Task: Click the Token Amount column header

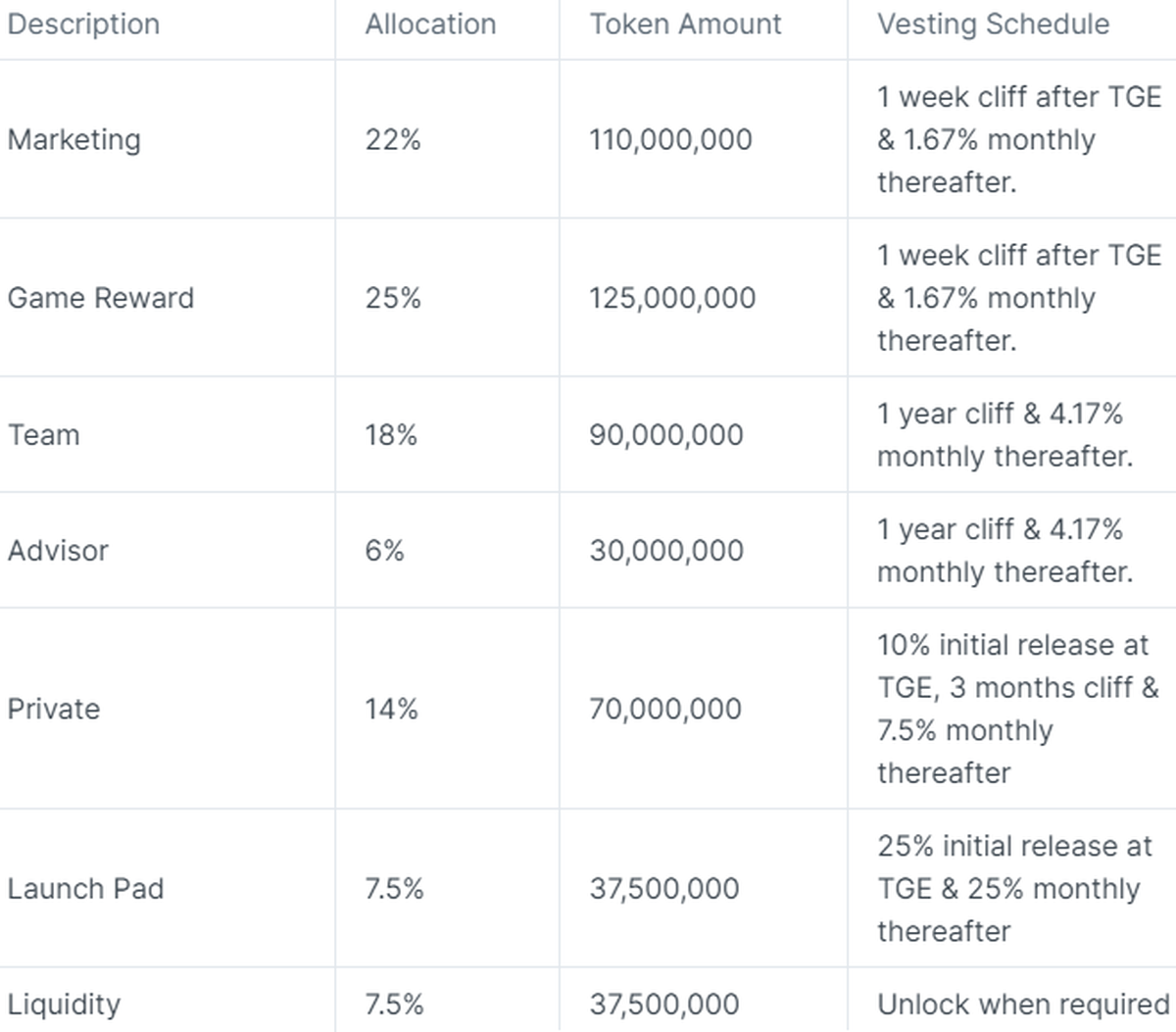Action: pyautogui.click(x=685, y=25)
